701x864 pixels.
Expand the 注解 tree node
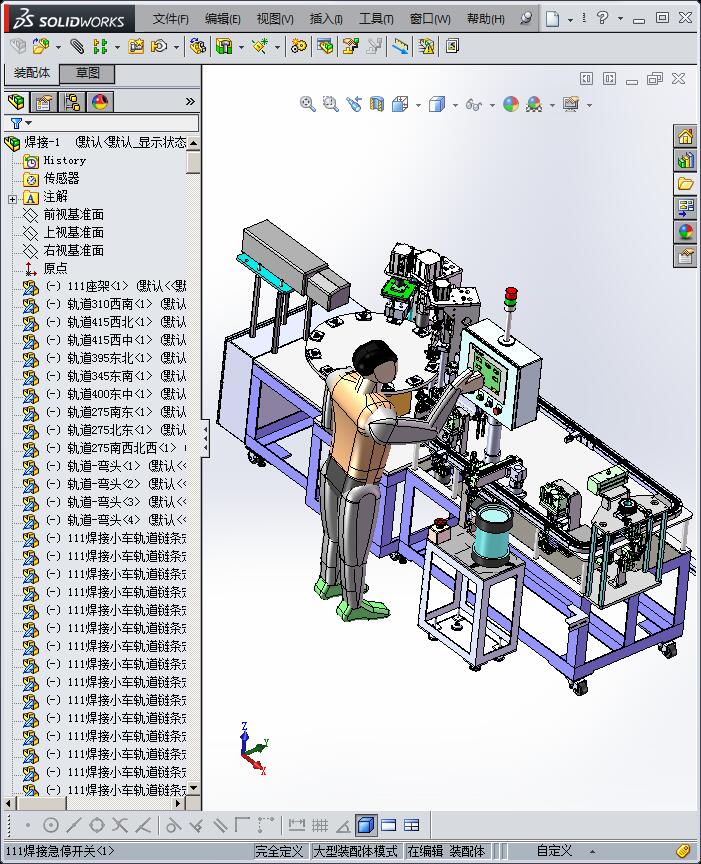tap(12, 199)
